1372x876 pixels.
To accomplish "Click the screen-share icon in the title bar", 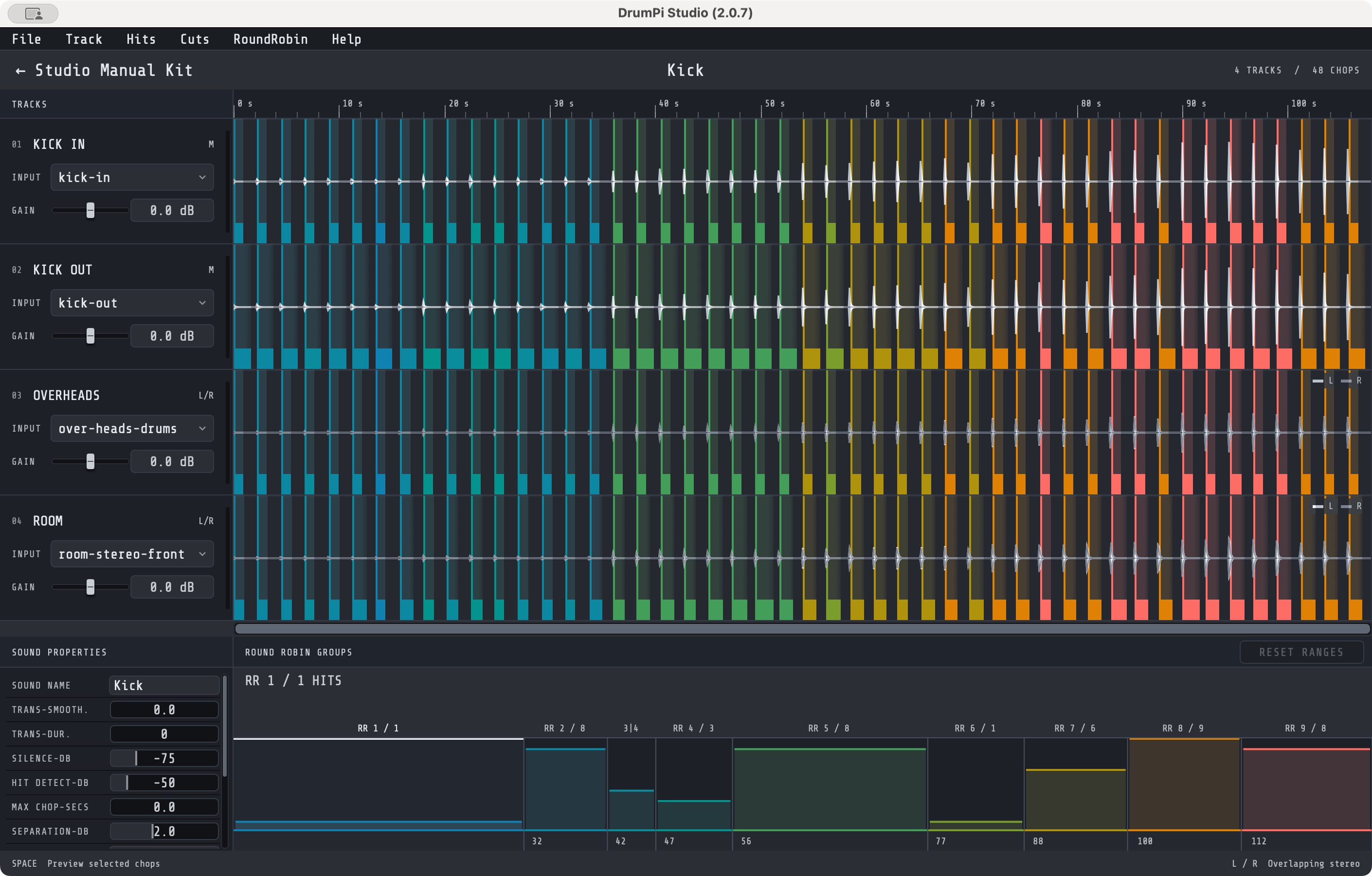I will coord(33,13).
